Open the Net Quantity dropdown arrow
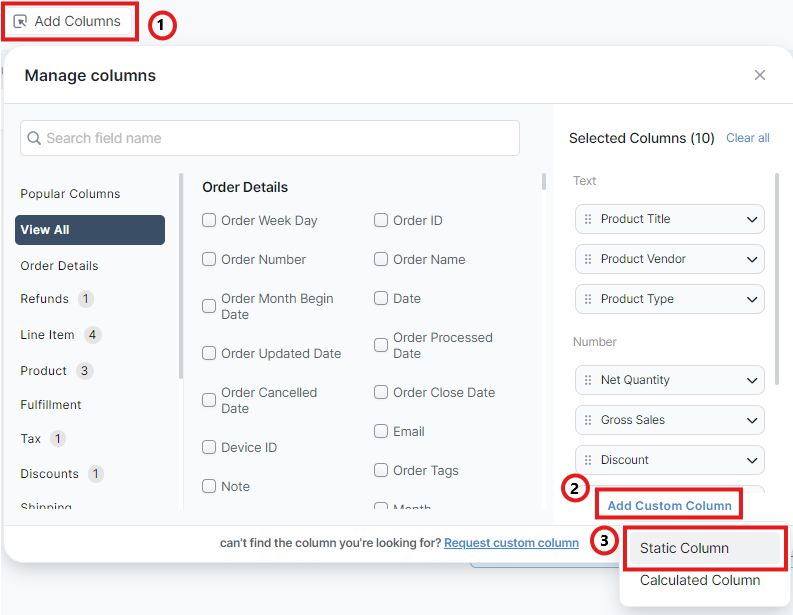The height and width of the screenshot is (615, 793). tap(752, 380)
